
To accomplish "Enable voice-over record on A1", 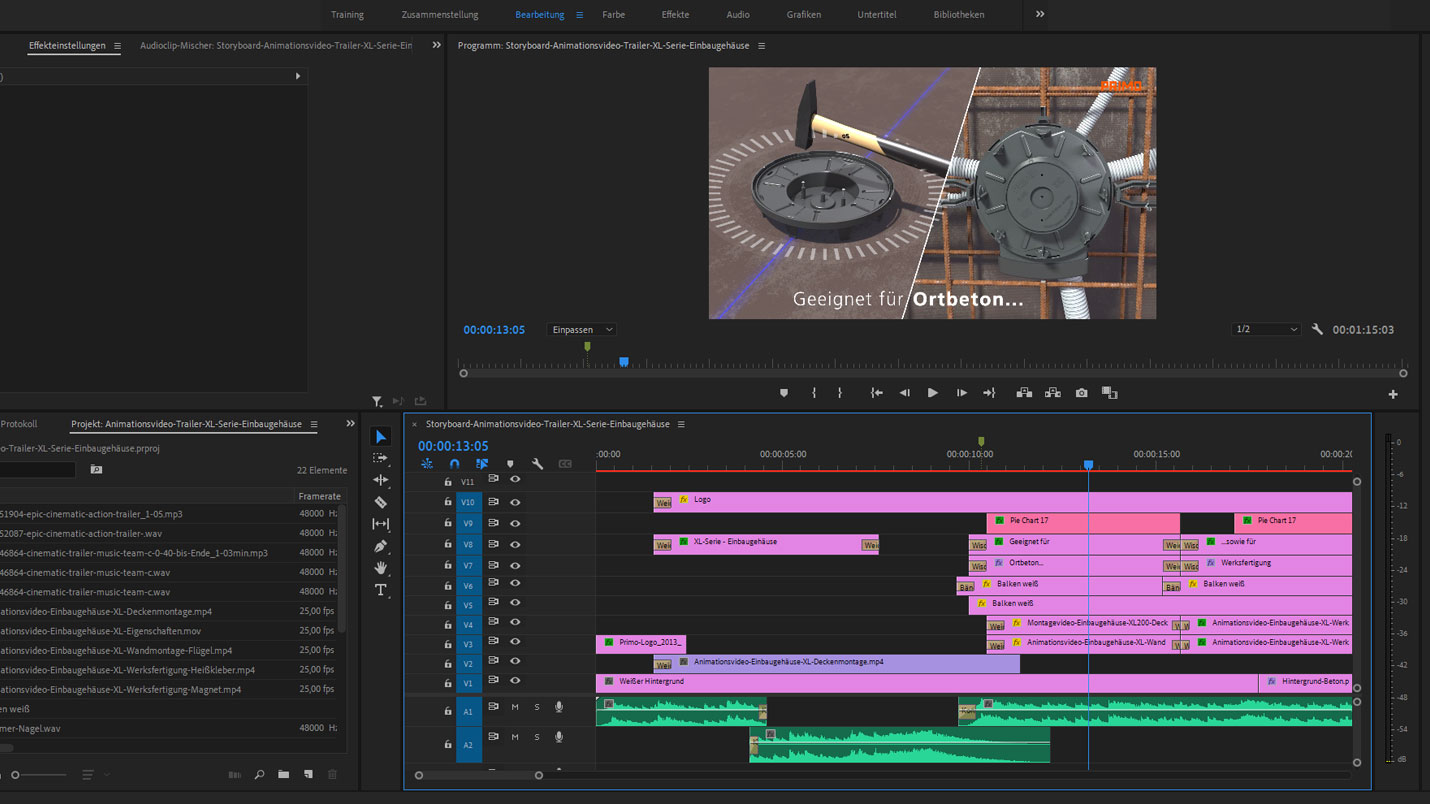I will 559,707.
